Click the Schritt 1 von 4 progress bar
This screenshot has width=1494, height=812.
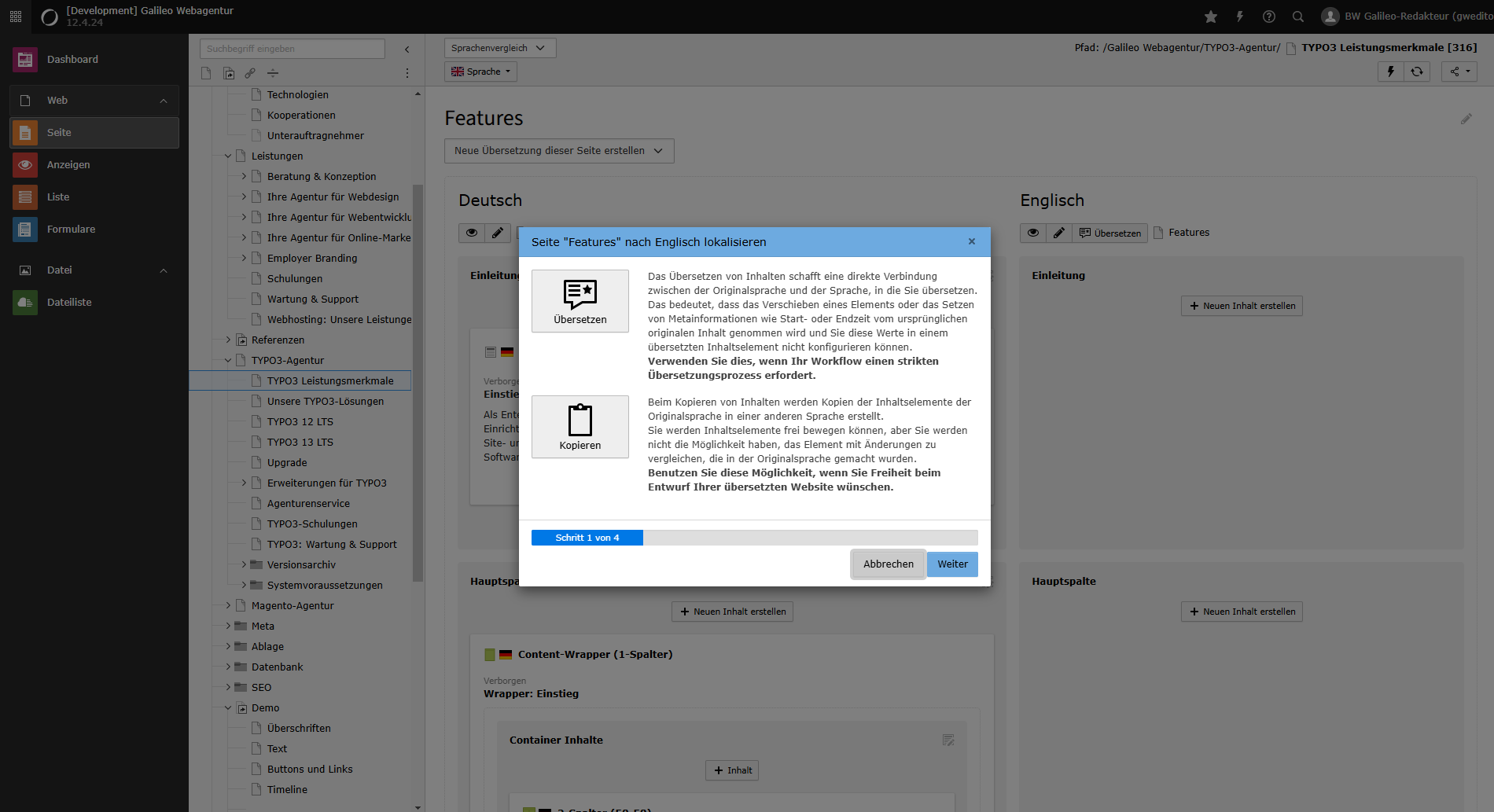point(587,538)
